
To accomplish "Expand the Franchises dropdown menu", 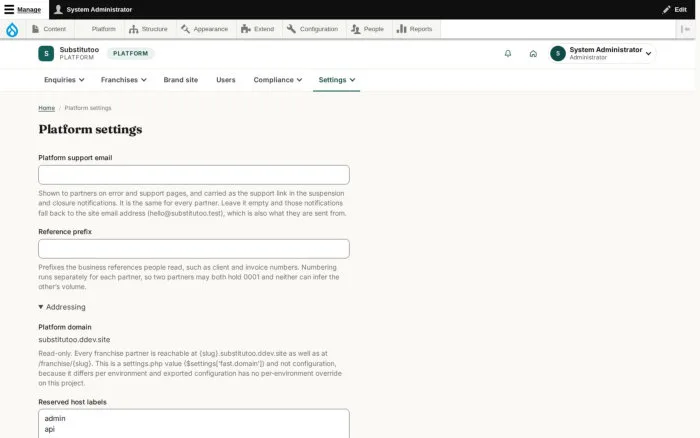I will click(x=124, y=80).
